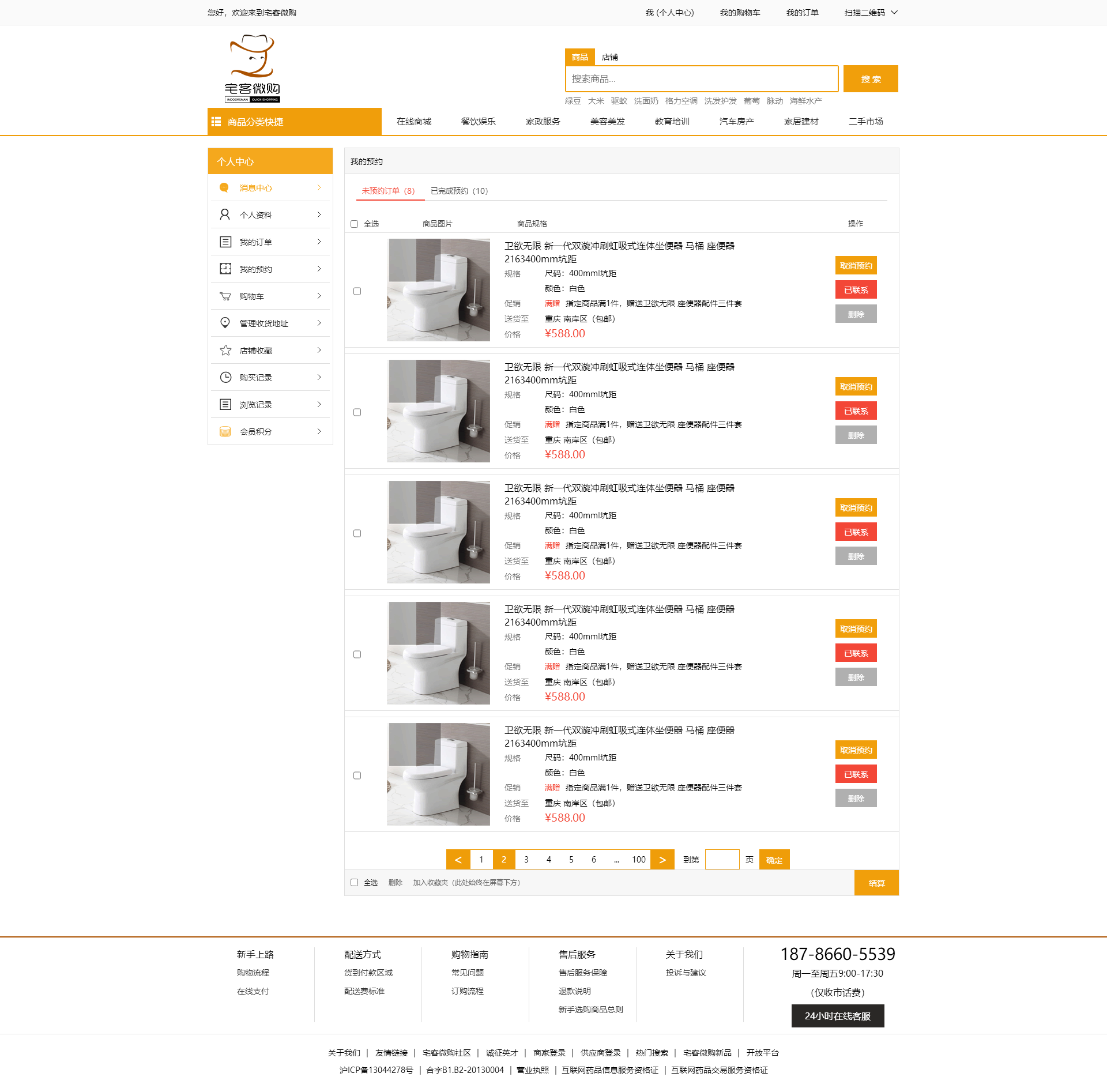
Task: Check the bottom bar 全选 checkbox
Action: click(354, 882)
